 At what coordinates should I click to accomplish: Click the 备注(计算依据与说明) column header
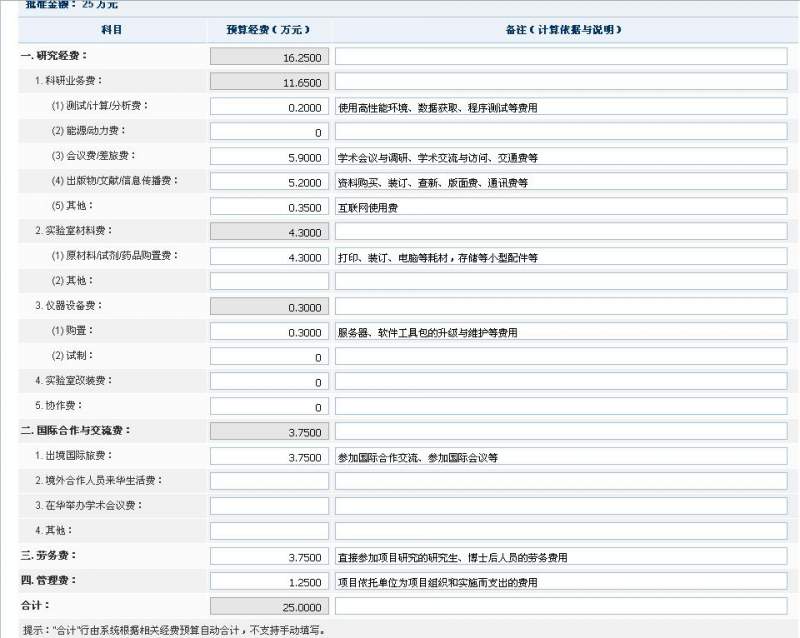(563, 30)
